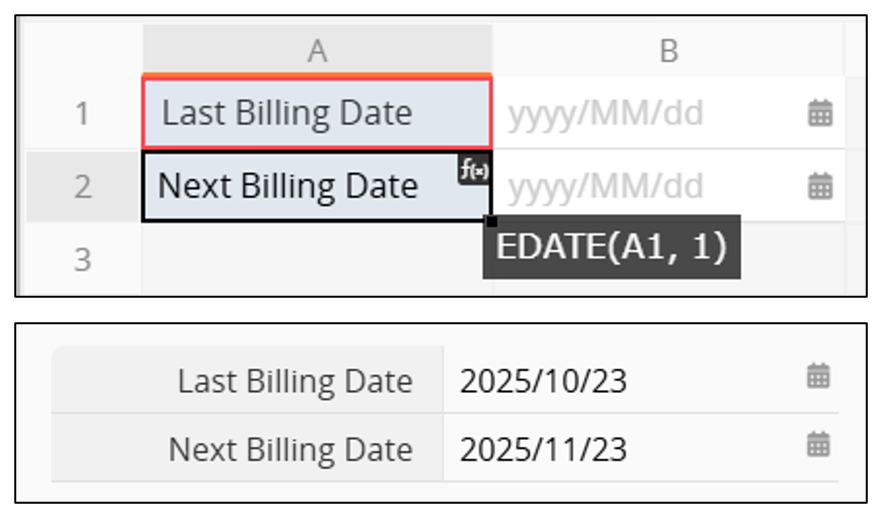Click calendar icon beside 2025/11/23
Viewport: 884px width, 517px height.
818,445
